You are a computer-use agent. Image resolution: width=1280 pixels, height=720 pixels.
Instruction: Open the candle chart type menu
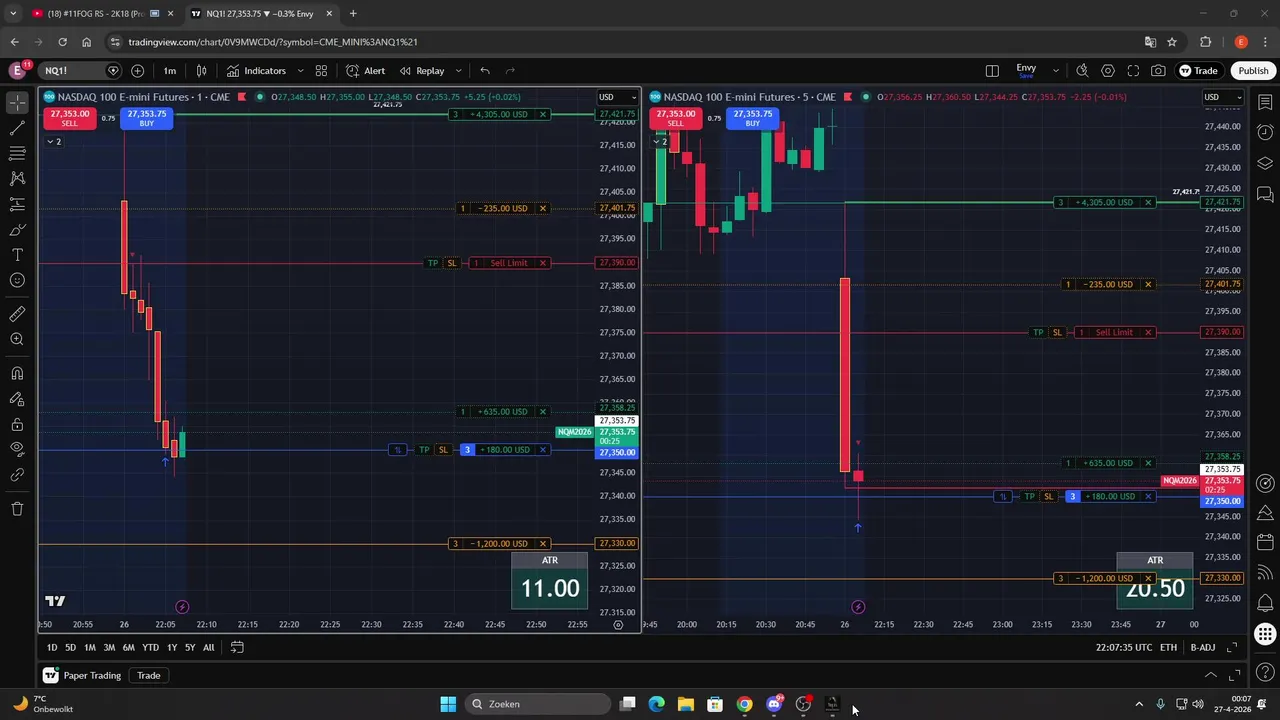[202, 71]
